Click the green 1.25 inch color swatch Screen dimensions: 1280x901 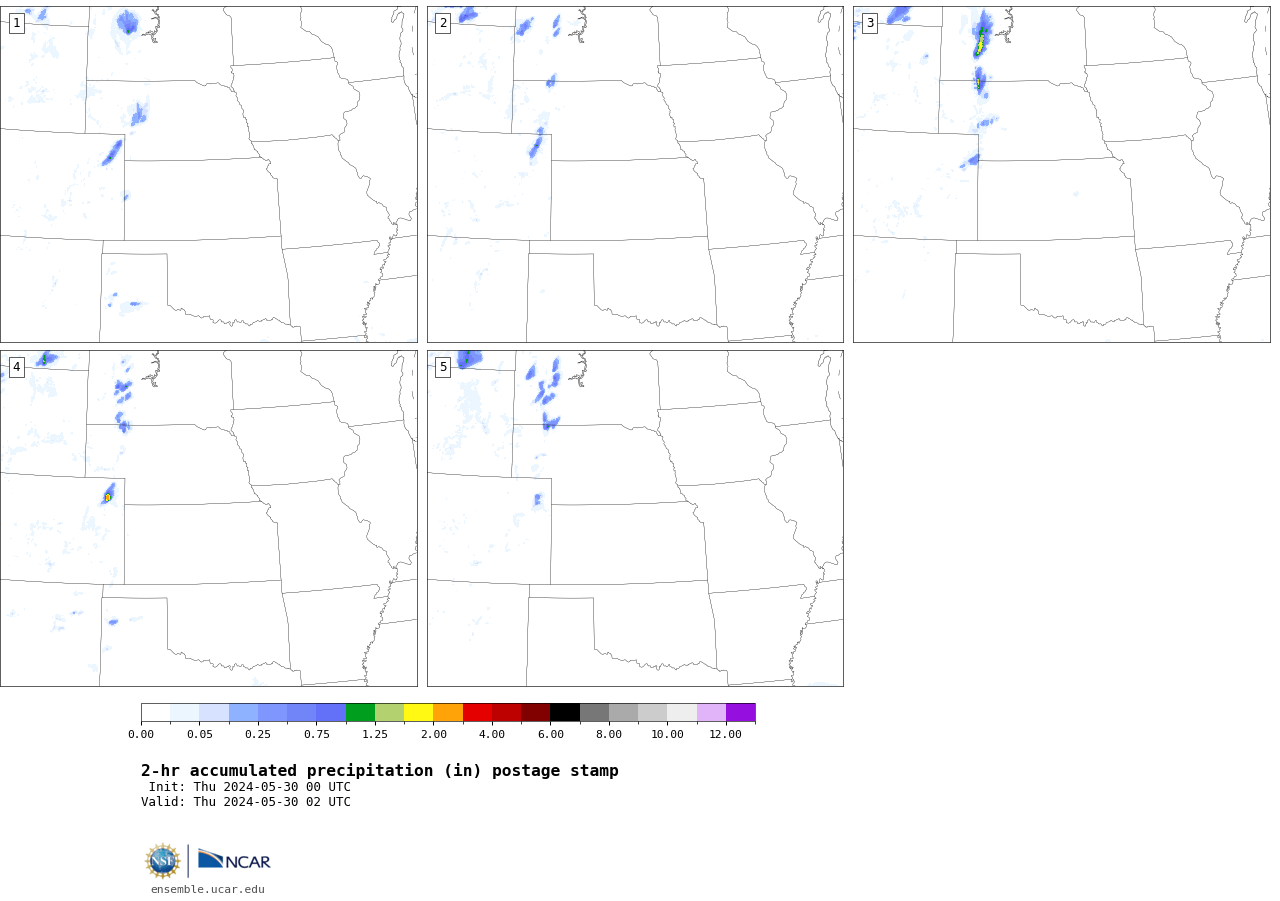[x=360, y=713]
